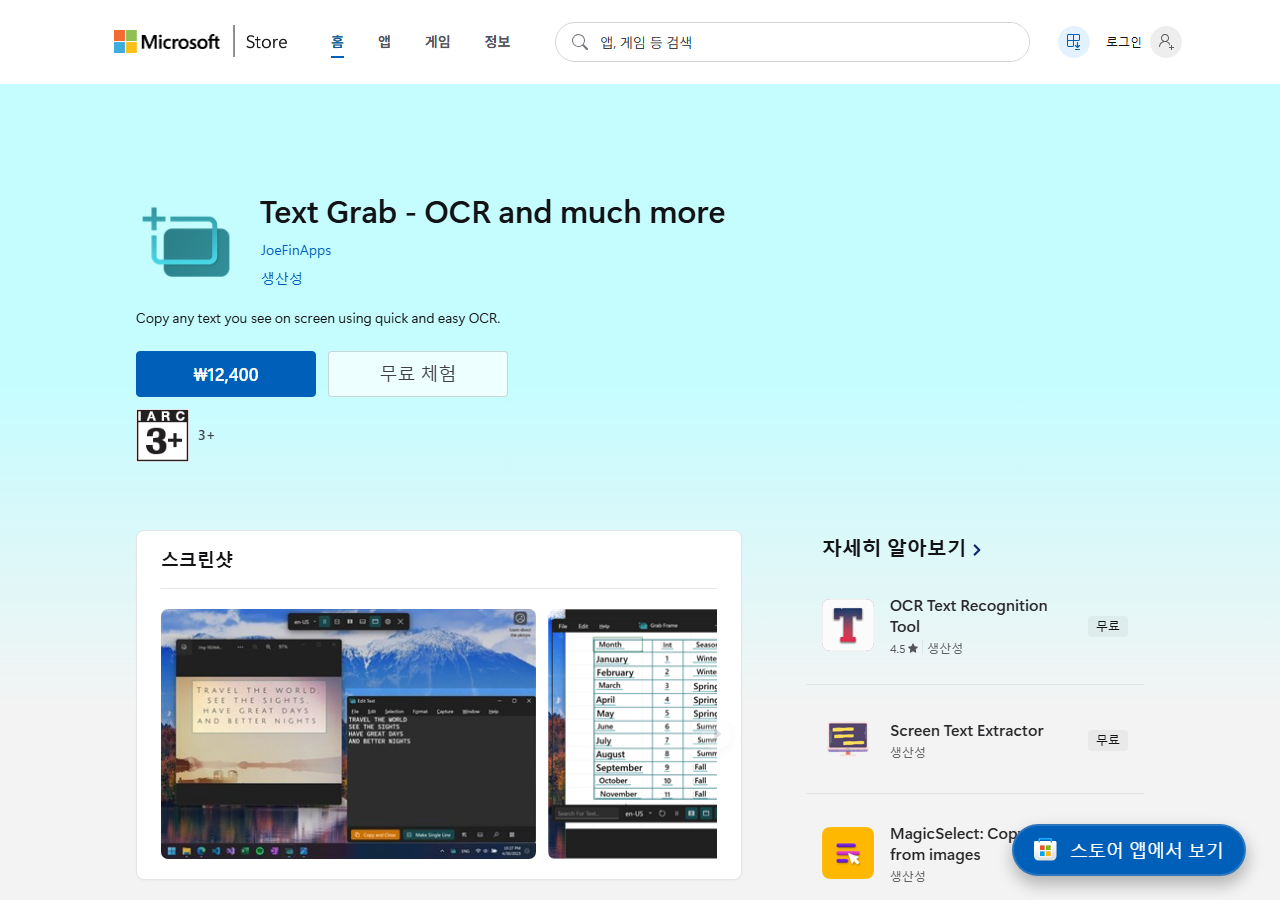Click the 로그인 sign-in link
This screenshot has width=1280, height=900.
click(x=1123, y=42)
